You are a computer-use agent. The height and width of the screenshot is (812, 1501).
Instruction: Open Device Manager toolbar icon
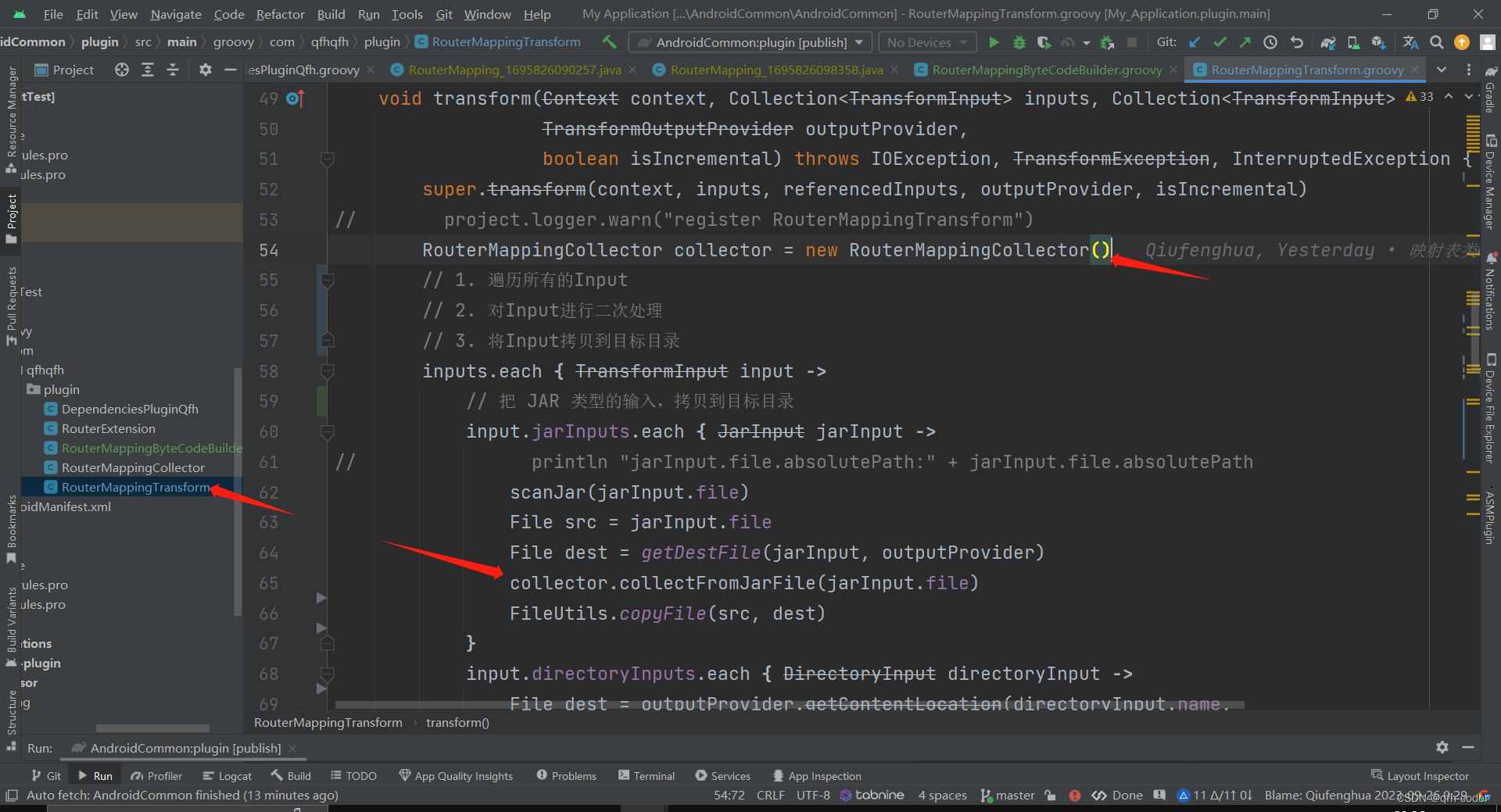[x=1353, y=42]
